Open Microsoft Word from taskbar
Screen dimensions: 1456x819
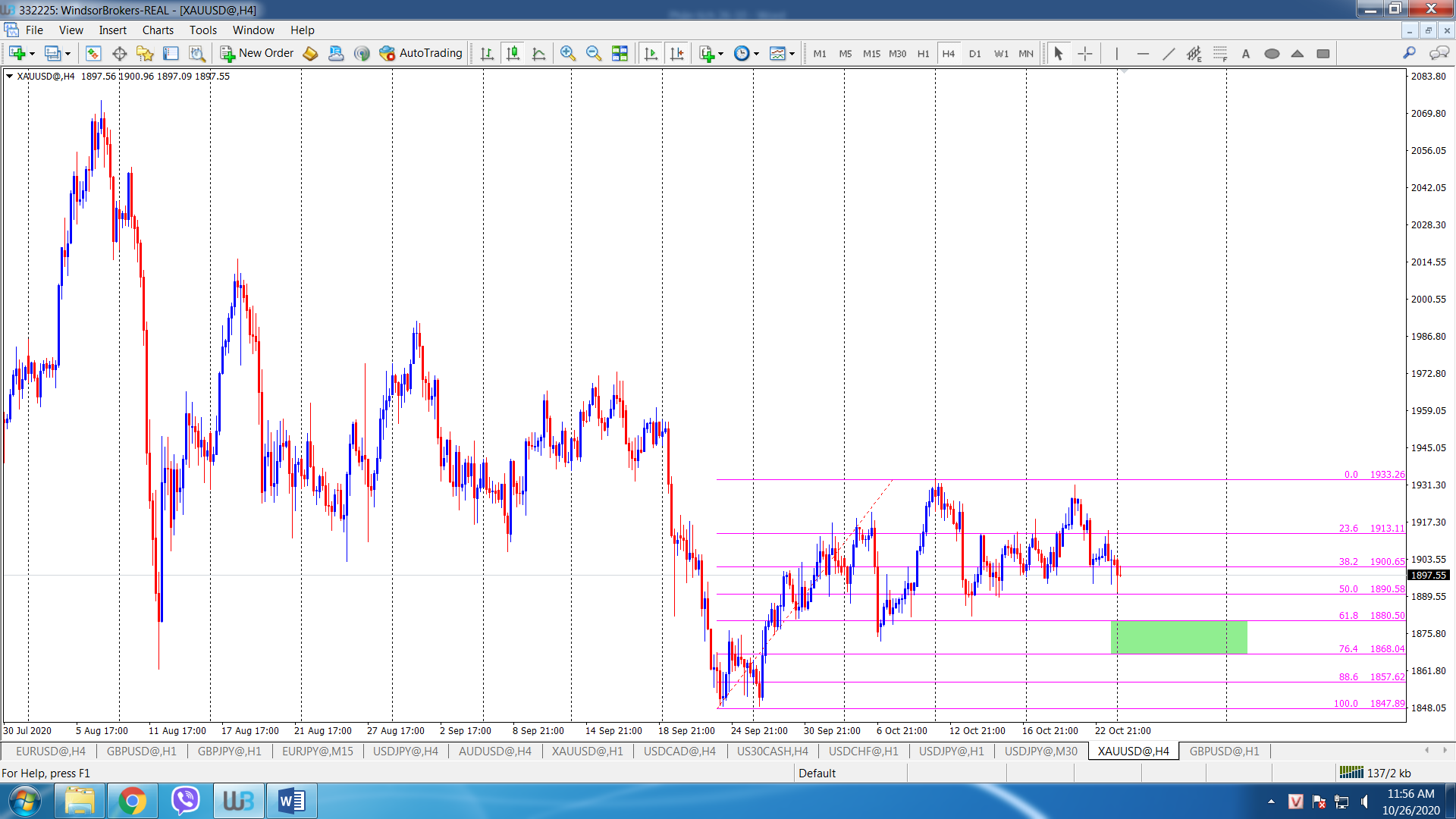pyautogui.click(x=291, y=801)
